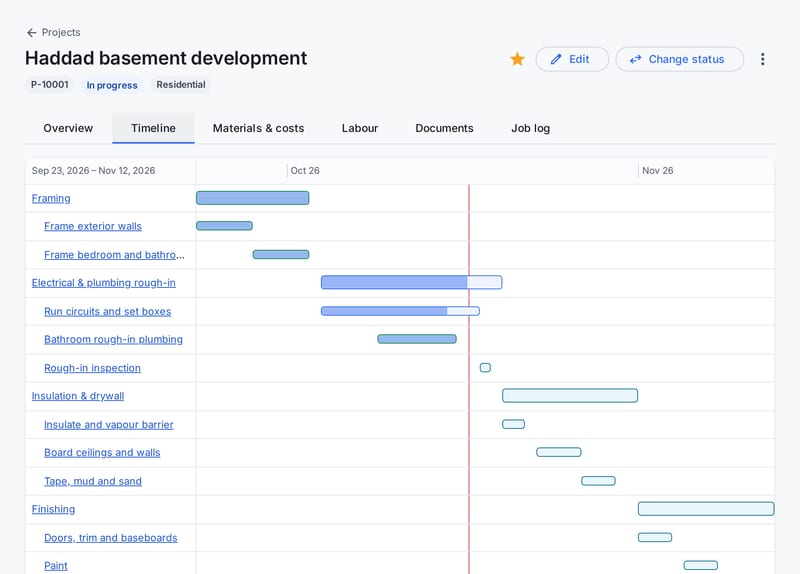The image size is (800, 574).
Task: Click the Rough-in inspection milestone marker
Action: [485, 367]
